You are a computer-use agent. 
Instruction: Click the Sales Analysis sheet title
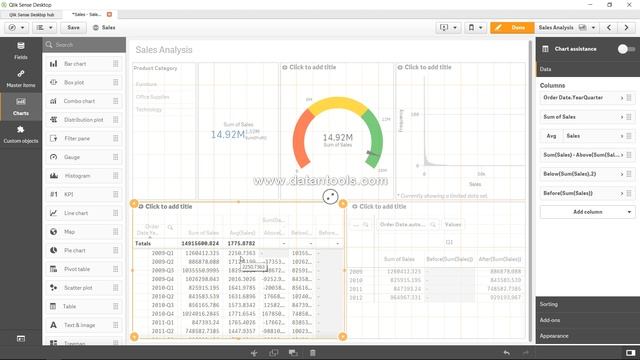tap(164, 50)
